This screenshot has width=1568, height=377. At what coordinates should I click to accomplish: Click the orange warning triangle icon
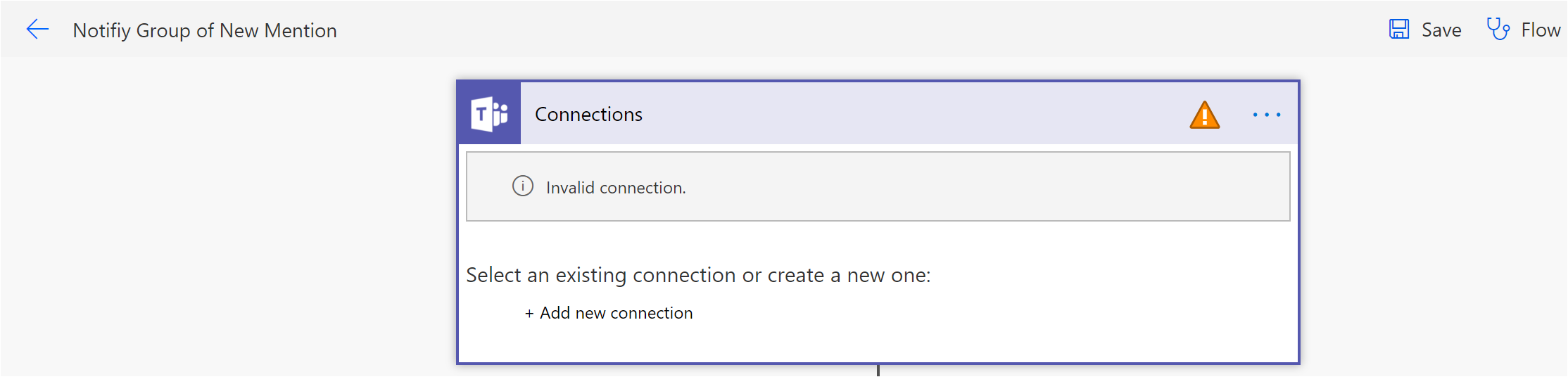[x=1204, y=115]
